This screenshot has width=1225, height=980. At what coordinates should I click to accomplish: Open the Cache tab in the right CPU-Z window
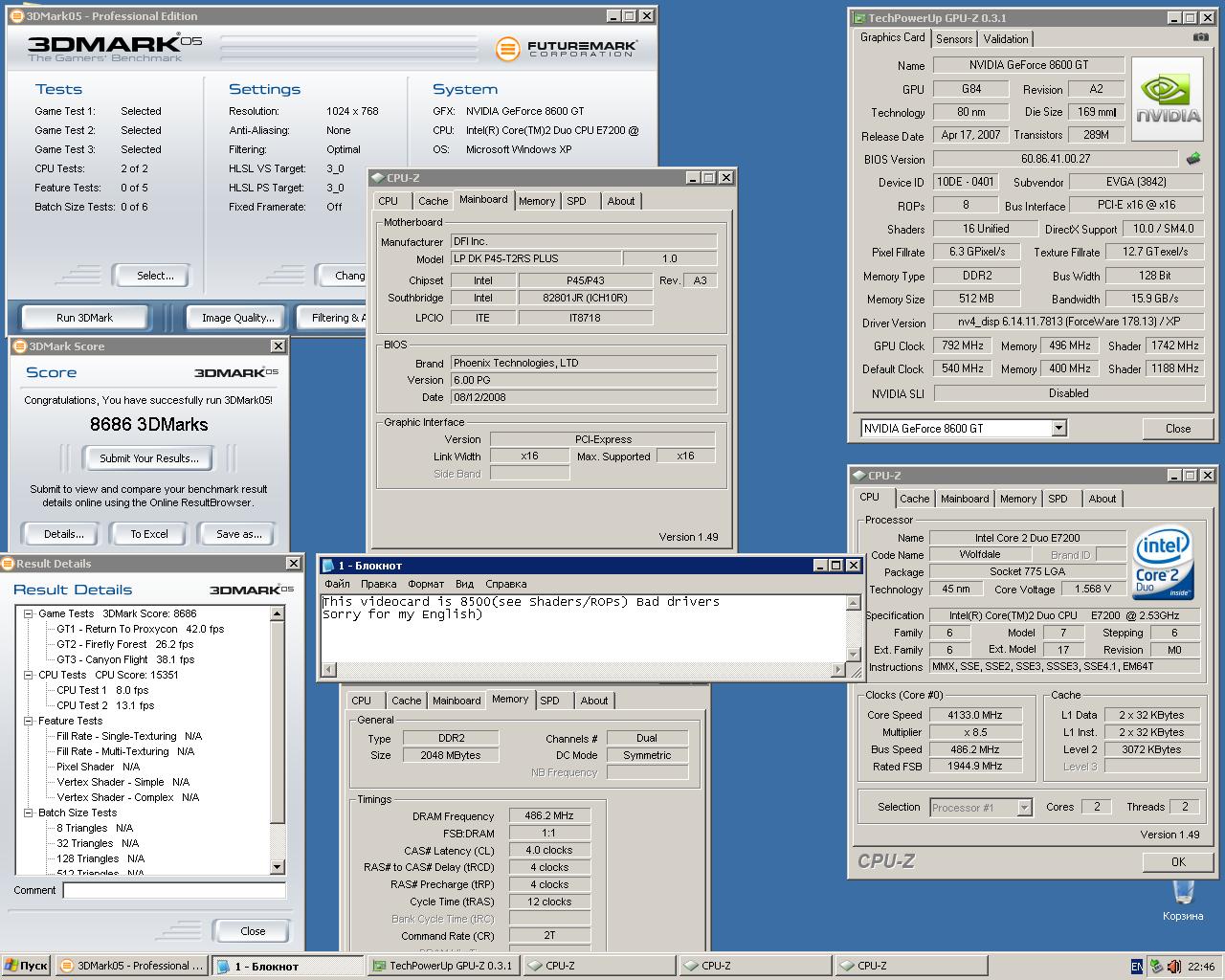[914, 499]
